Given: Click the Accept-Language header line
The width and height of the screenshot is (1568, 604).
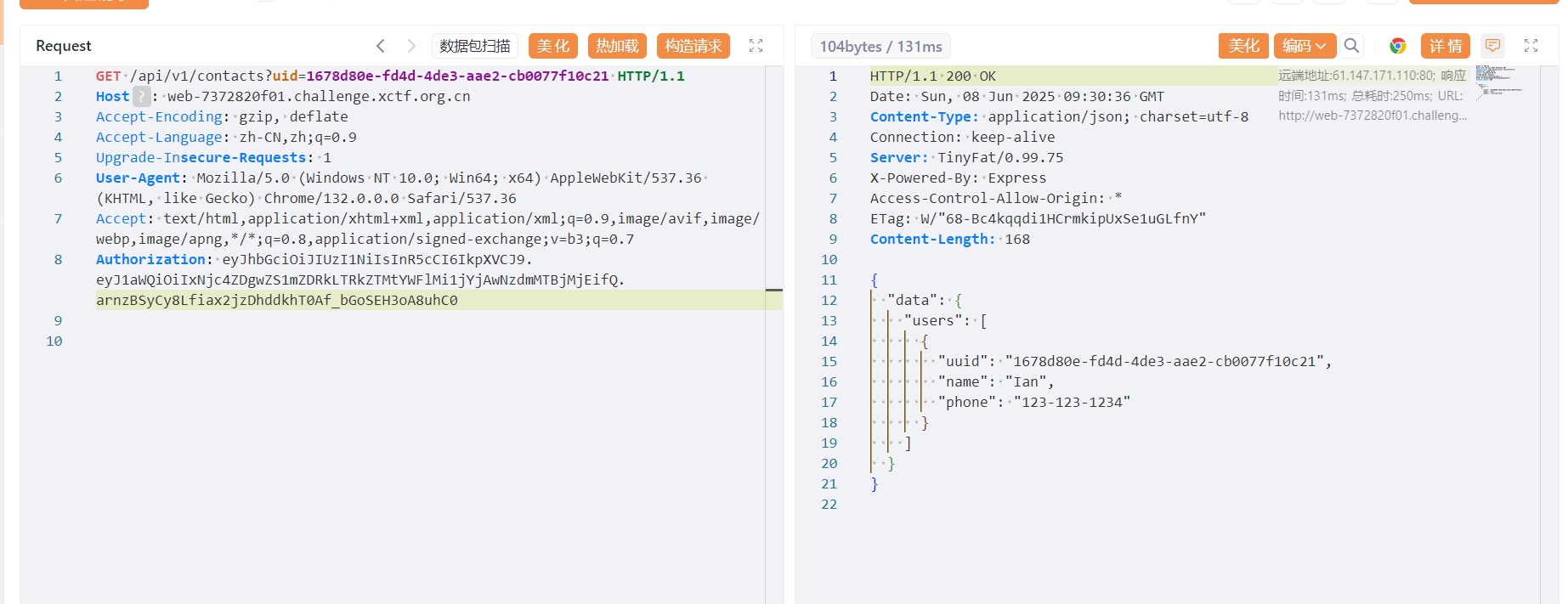Looking at the screenshot, I should (226, 137).
